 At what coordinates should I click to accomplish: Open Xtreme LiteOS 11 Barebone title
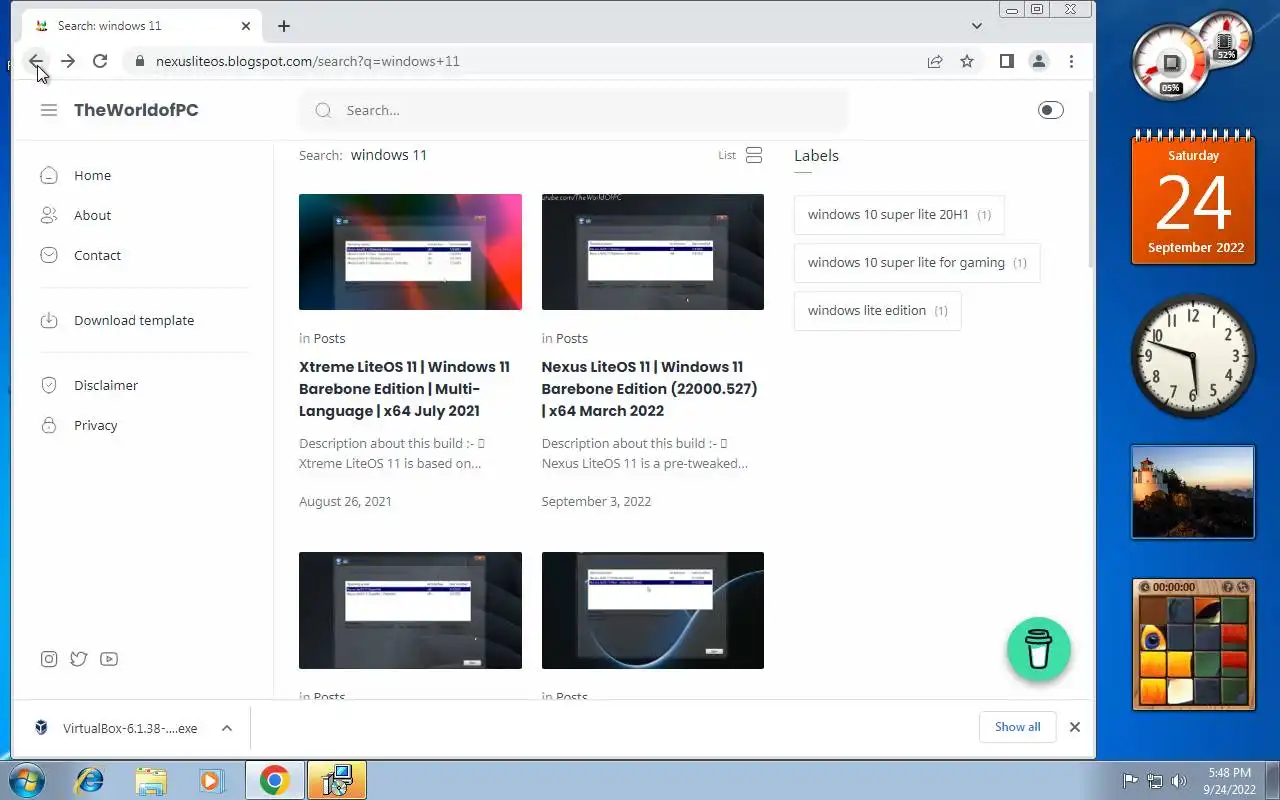405,389
